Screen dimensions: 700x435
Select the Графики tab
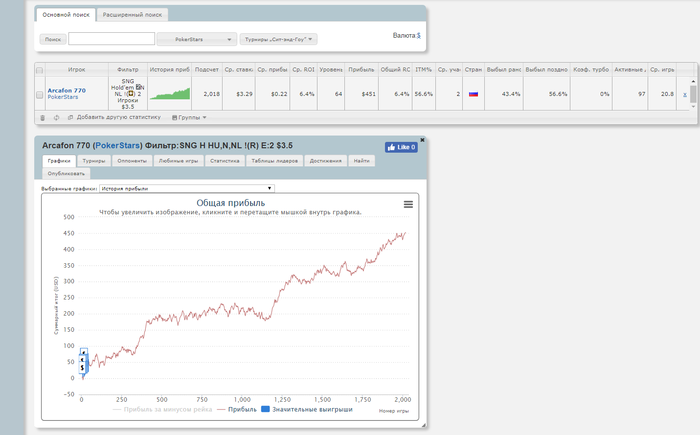[x=59, y=161]
